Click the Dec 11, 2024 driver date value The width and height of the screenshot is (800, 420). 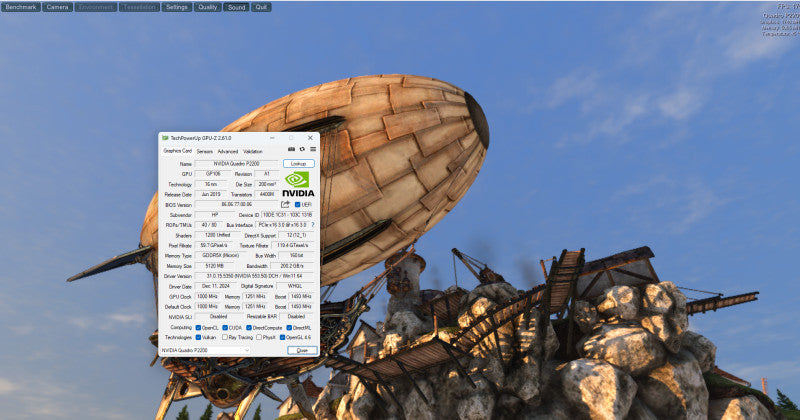pos(216,286)
